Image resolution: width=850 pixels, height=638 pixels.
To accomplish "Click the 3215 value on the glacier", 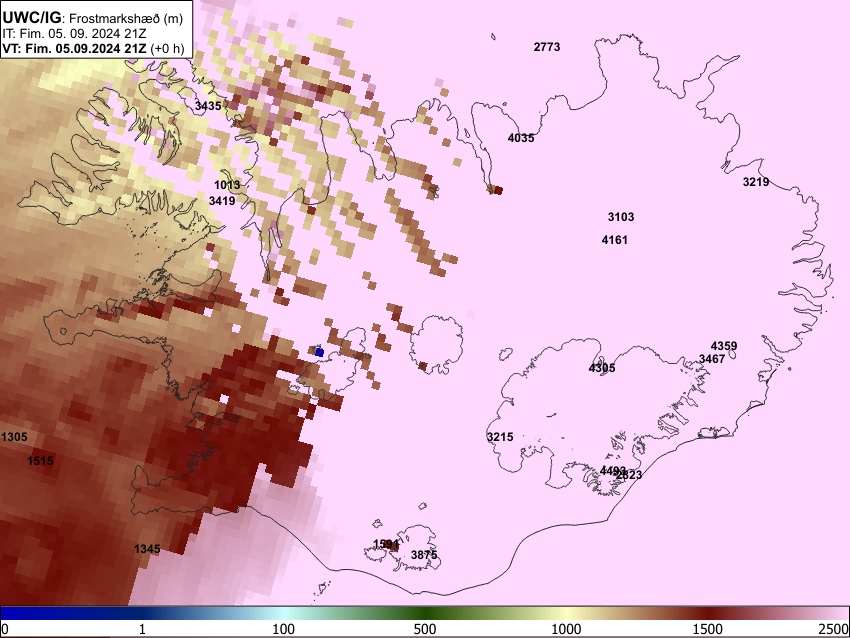I will click(500, 437).
